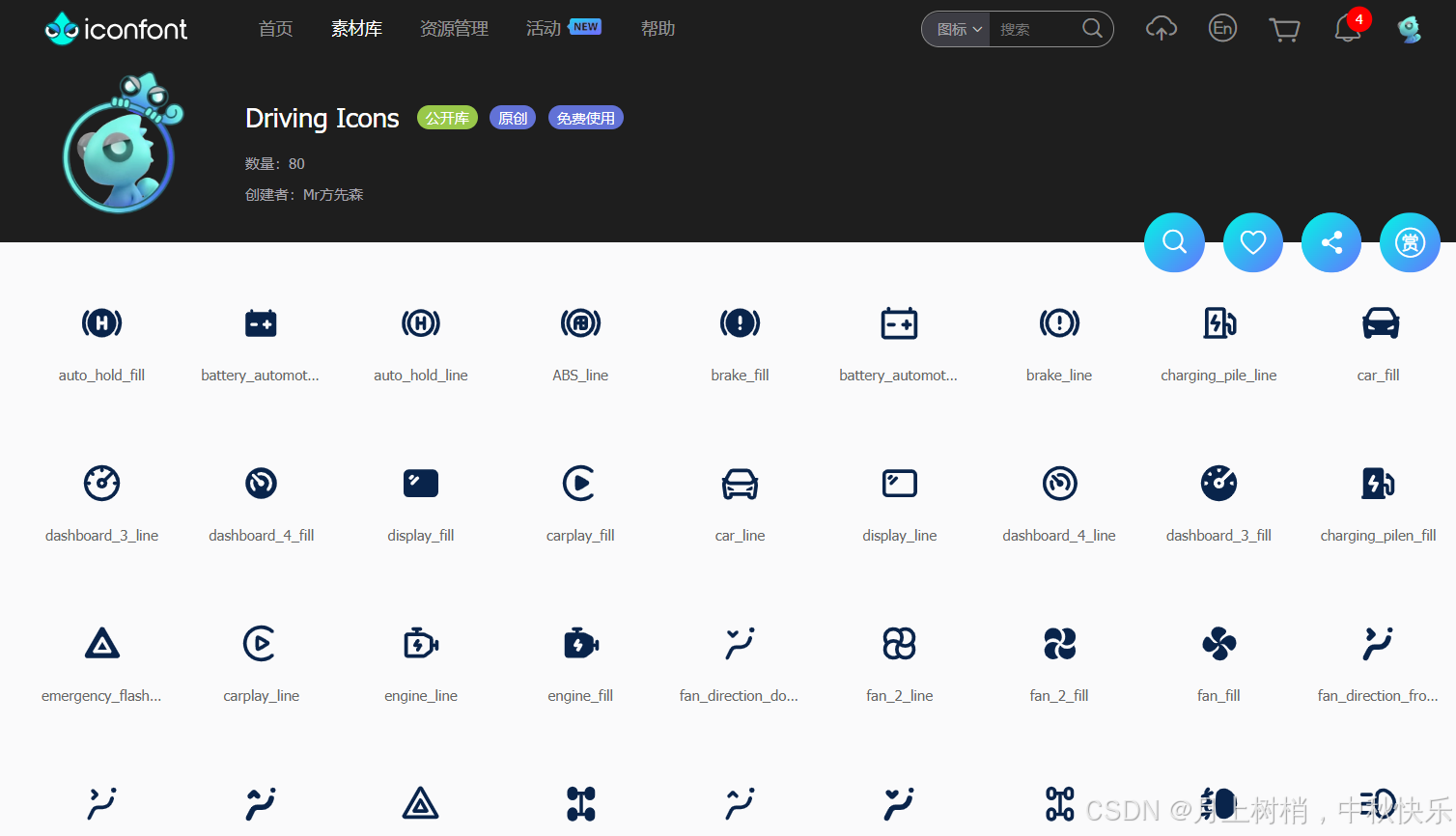The width and height of the screenshot is (1456, 836).
Task: Choose the display_fill icon
Action: coord(421,484)
